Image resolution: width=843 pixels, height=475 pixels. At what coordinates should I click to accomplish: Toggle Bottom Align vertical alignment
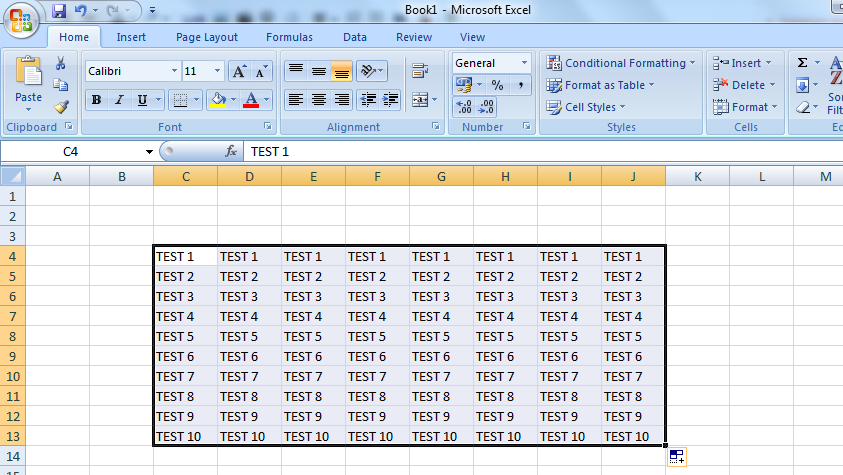[341, 71]
